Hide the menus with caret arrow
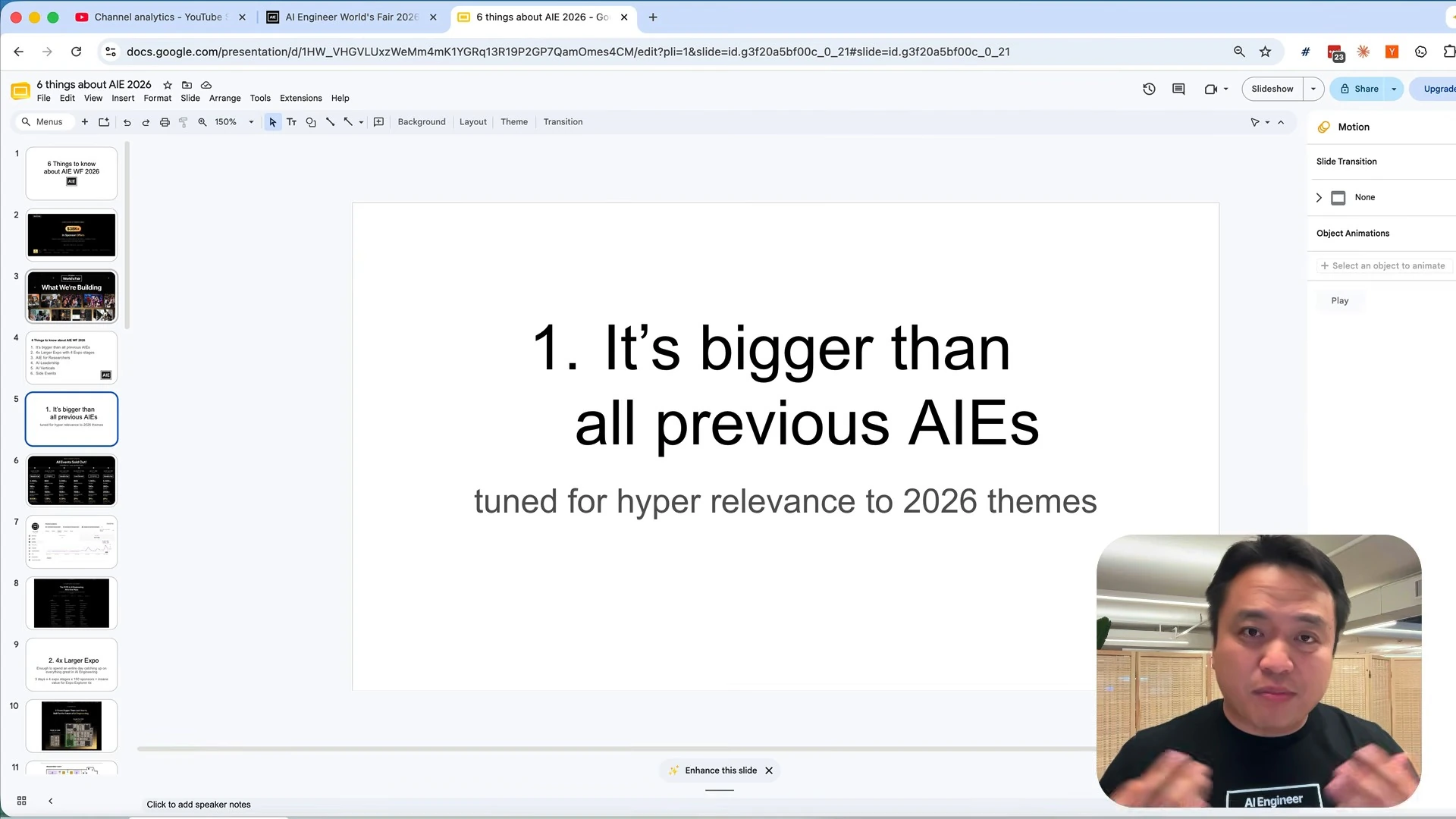1456x819 pixels. 1281,122
